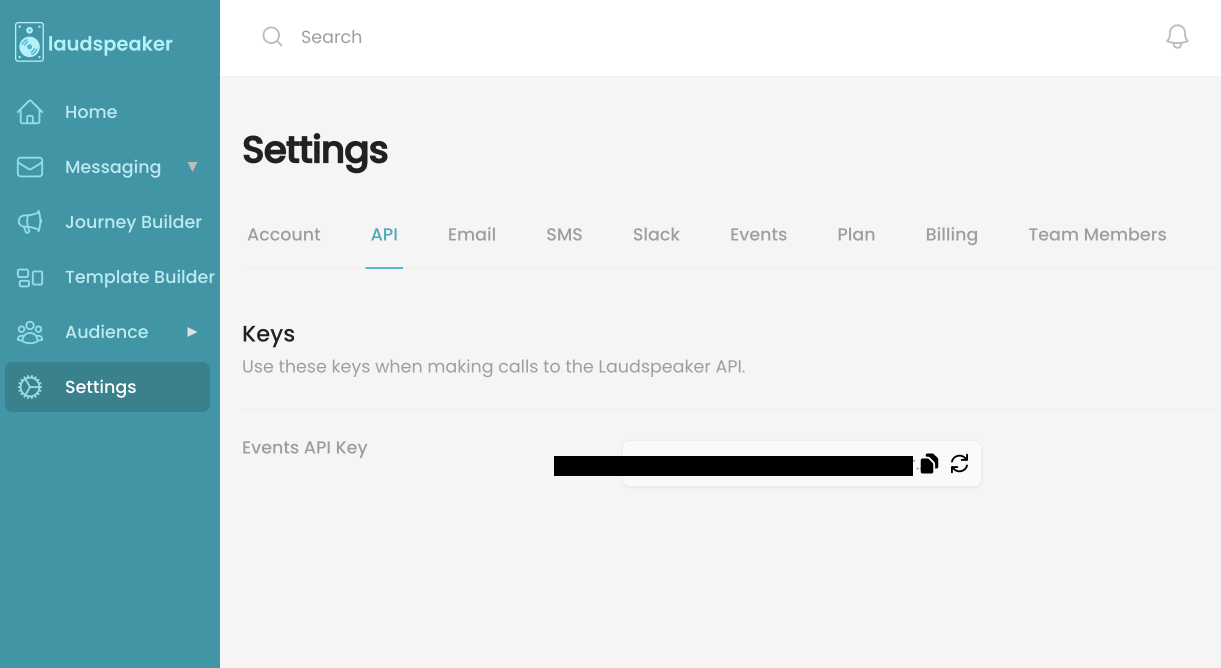This screenshot has height=668, width=1221.
Task: Open the Audience sidebar chevron
Action: (191, 332)
